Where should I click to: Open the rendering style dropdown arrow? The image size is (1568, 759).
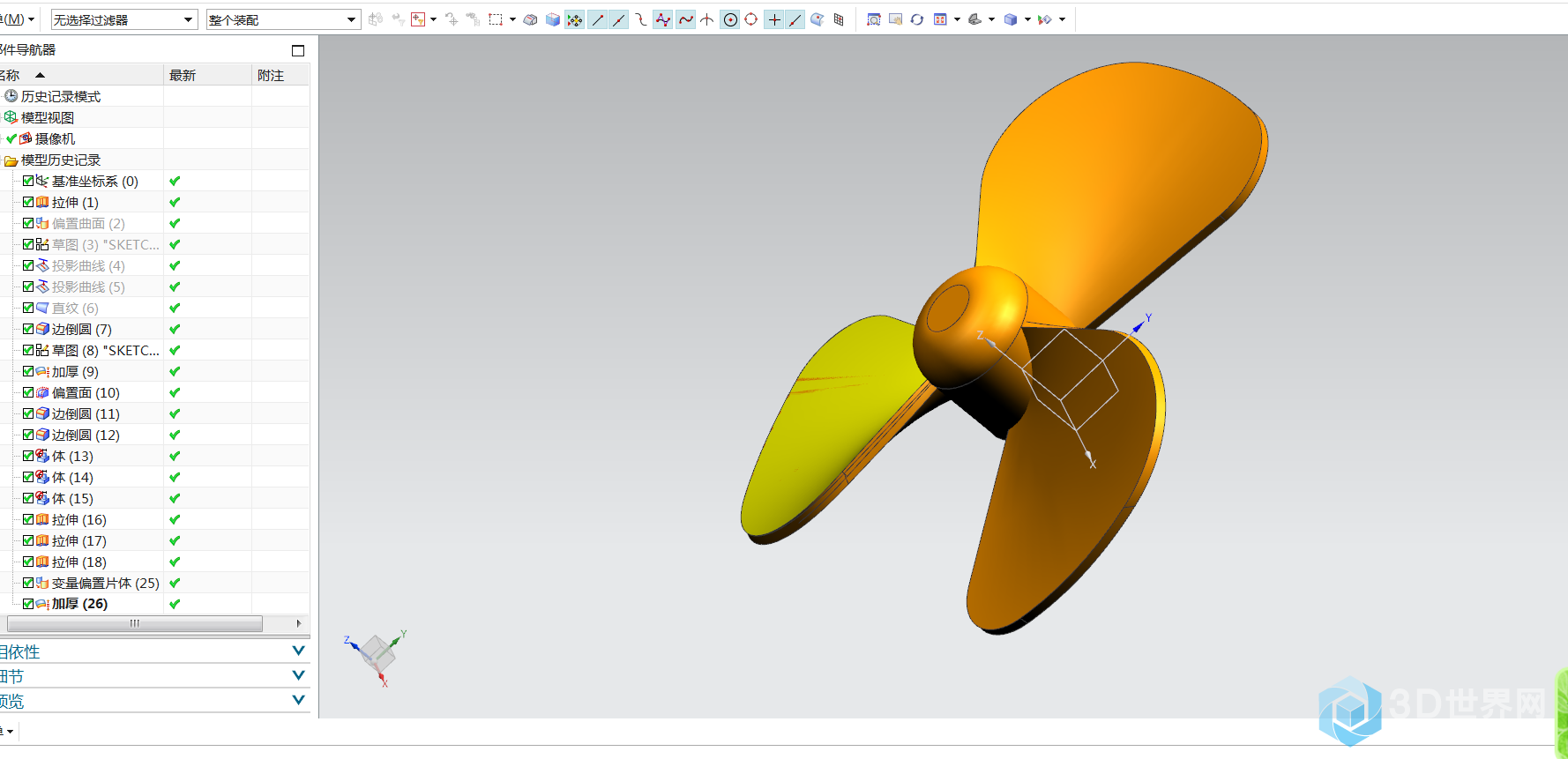[x=1027, y=19]
